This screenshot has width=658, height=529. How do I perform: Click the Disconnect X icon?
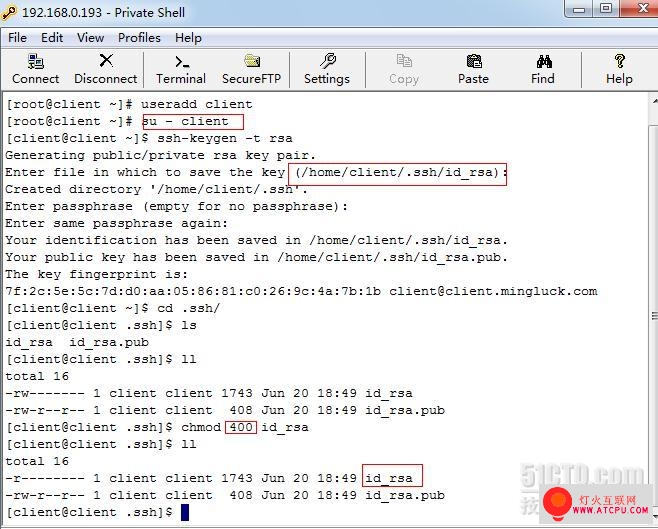click(106, 61)
